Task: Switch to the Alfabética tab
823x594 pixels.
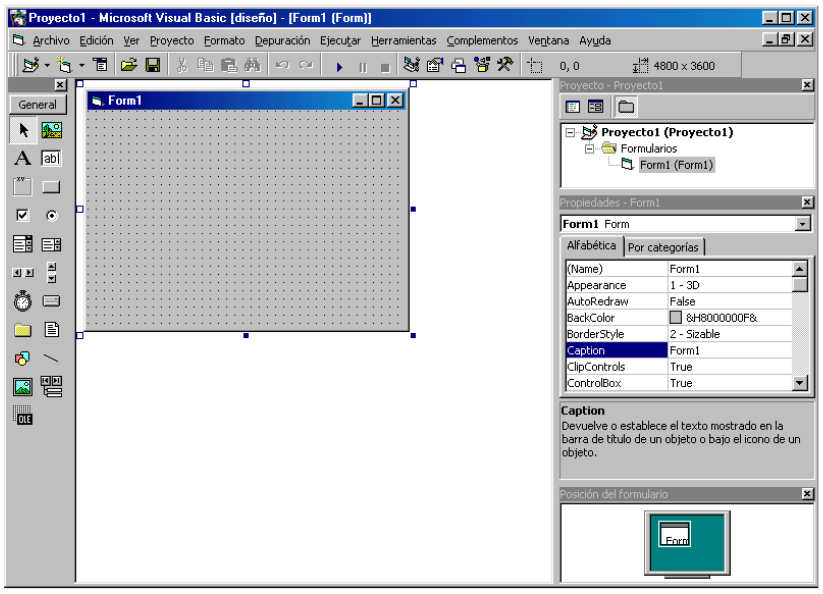Action: 592,246
